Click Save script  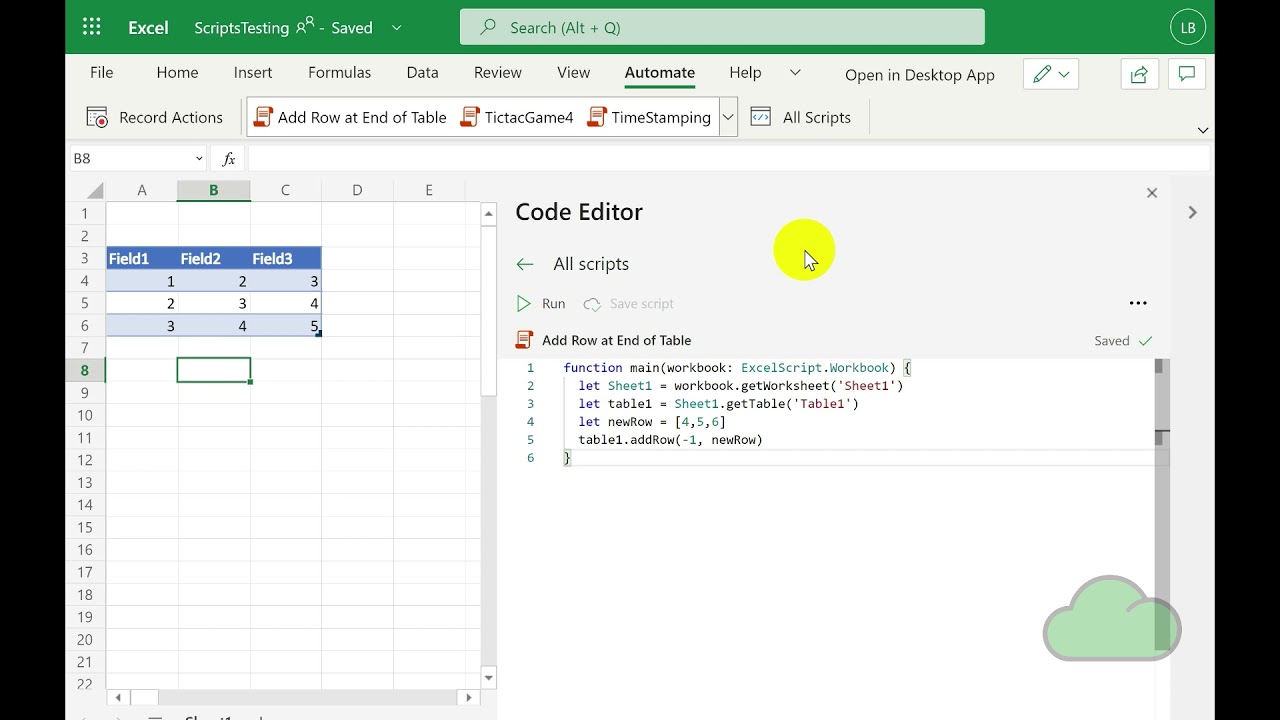pyautogui.click(x=629, y=303)
